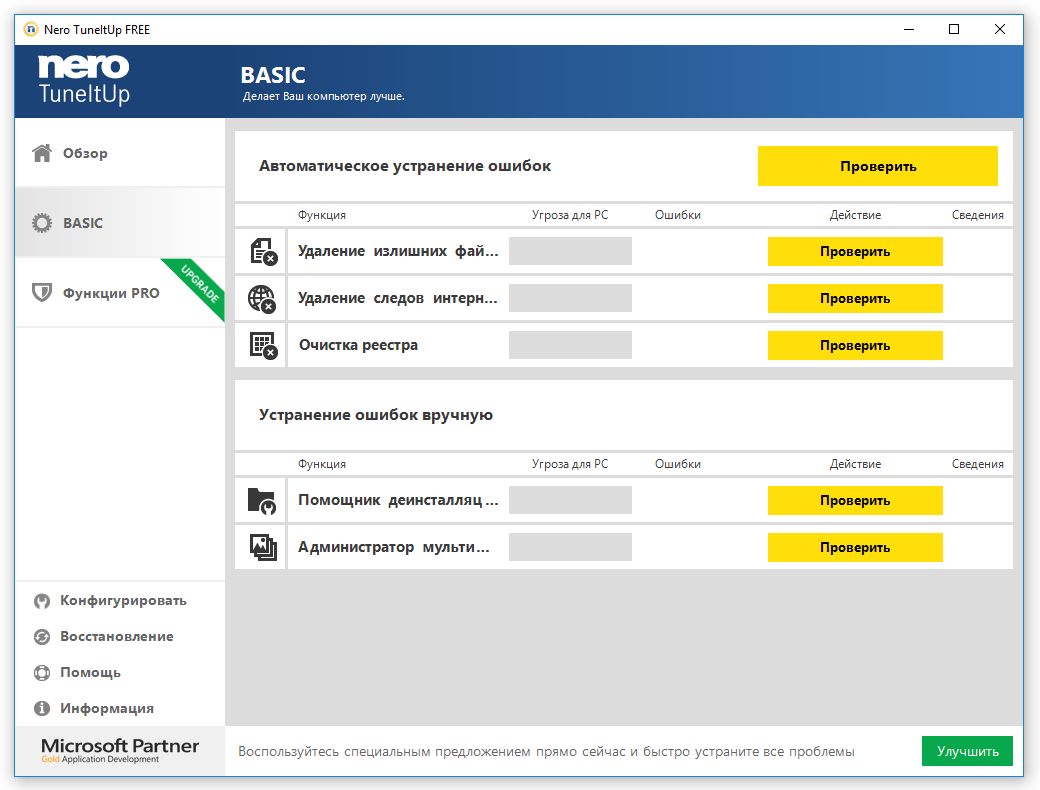Click the Nero TuneItUp logo
Viewport: 1040px width, 790px height.
(84, 80)
